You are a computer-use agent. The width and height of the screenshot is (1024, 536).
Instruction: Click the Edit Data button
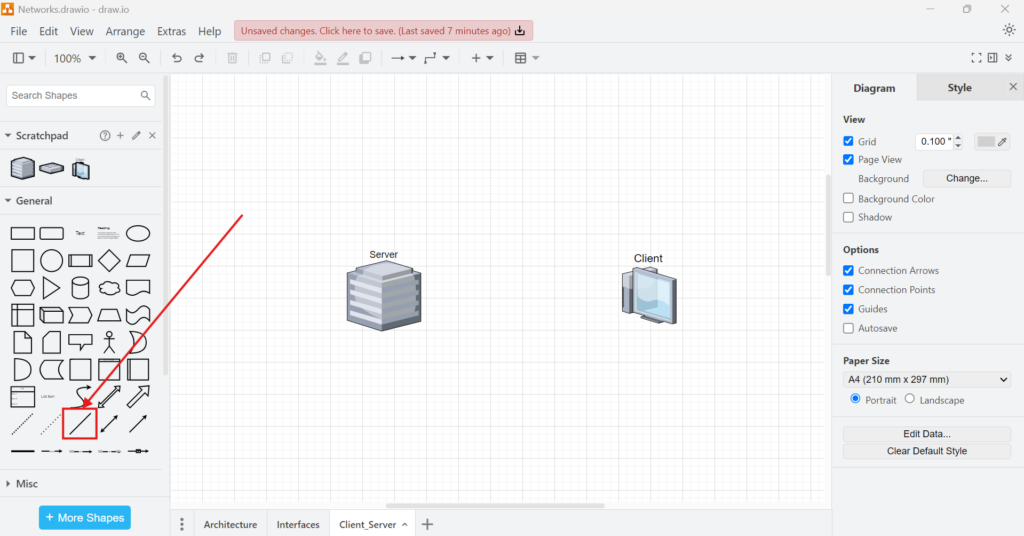point(927,434)
